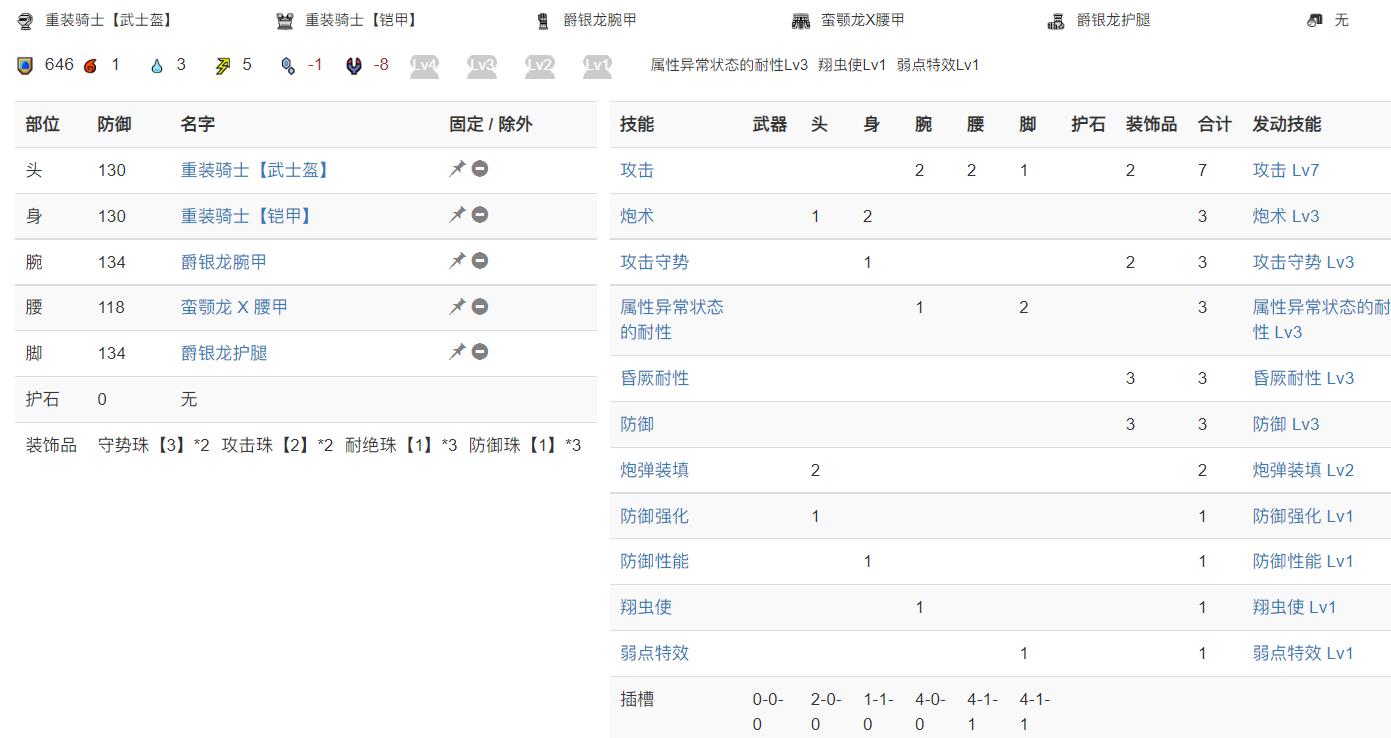Image resolution: width=1391 pixels, height=738 pixels.
Task: Open the 爵银龙护腿 link in table
Action: pyautogui.click(x=224, y=353)
